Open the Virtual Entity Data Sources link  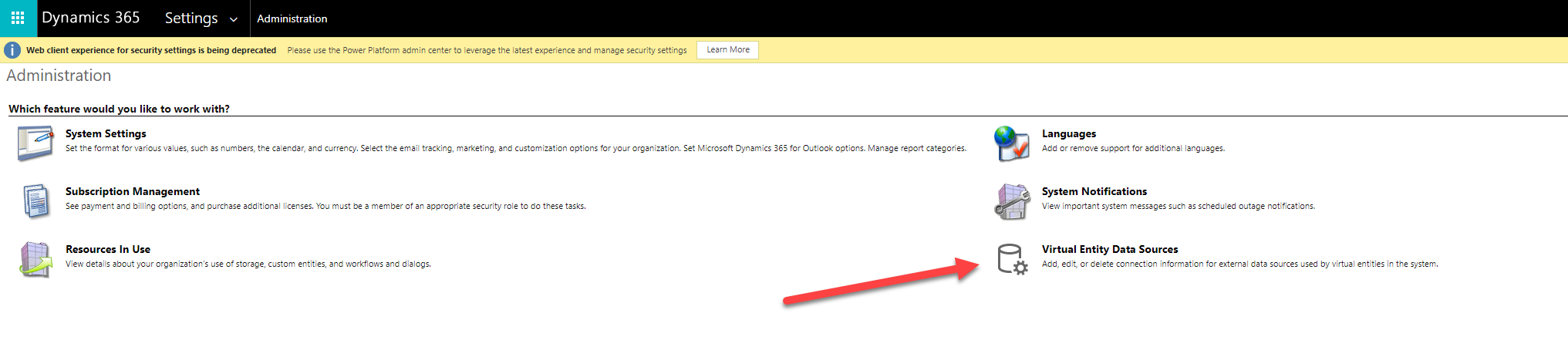[x=1109, y=249]
